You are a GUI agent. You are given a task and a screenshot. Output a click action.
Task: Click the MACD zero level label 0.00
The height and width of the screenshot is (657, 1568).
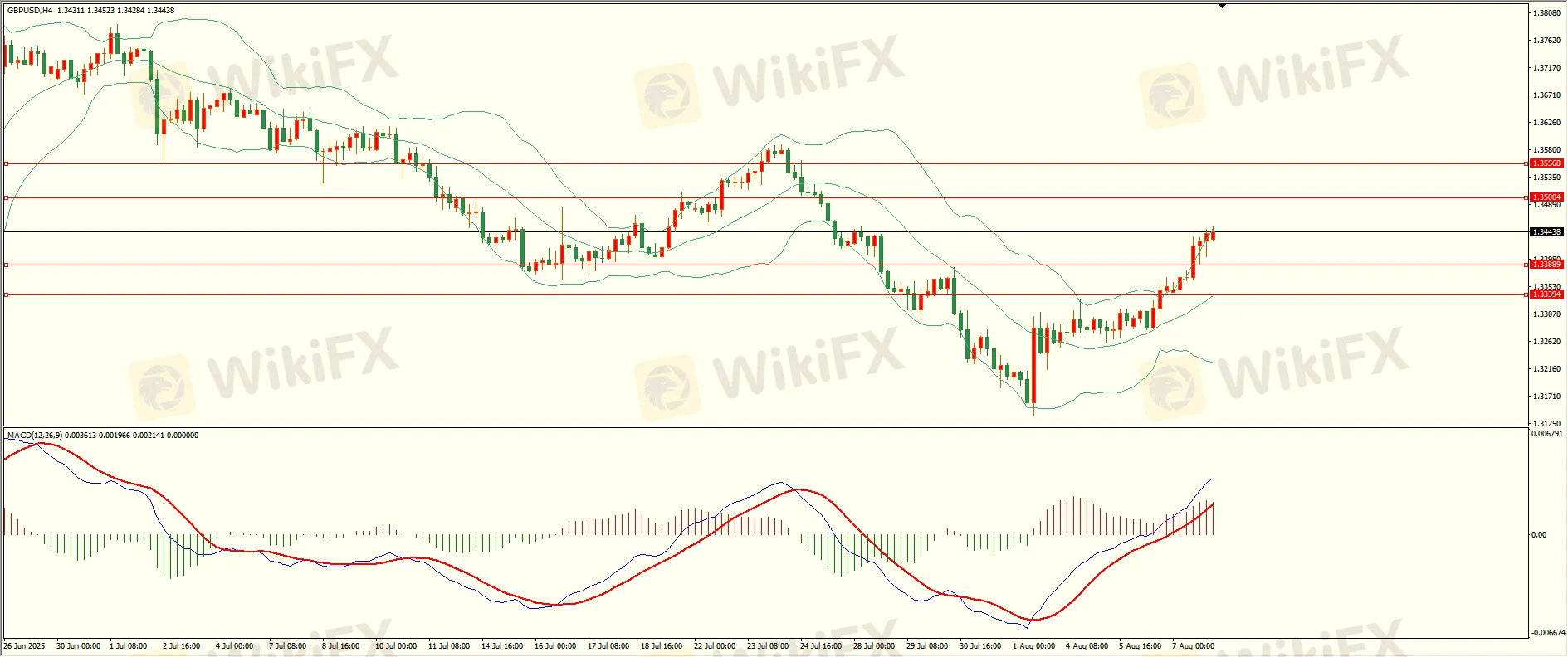pyautogui.click(x=1539, y=535)
